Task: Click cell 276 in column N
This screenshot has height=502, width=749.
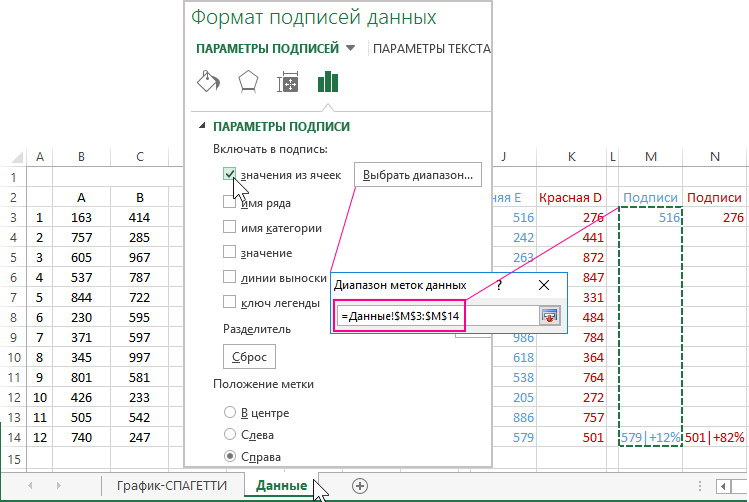Action: coord(715,218)
